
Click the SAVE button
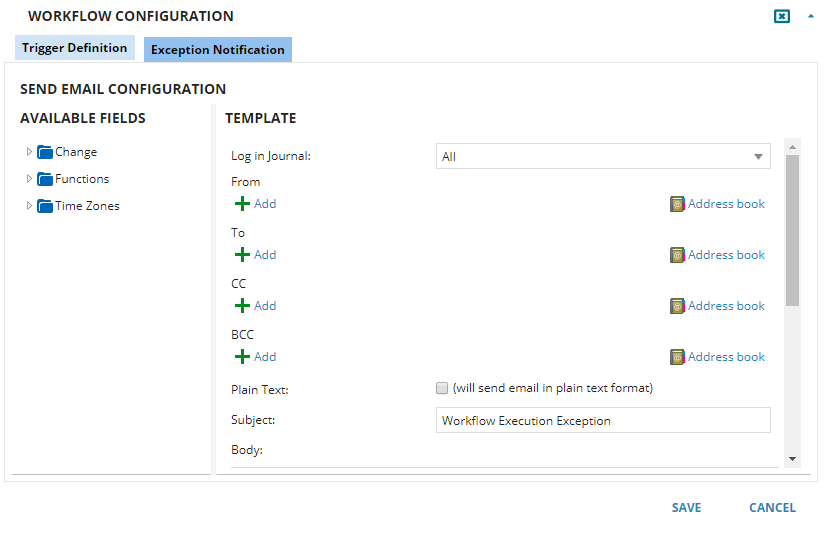[686, 508]
